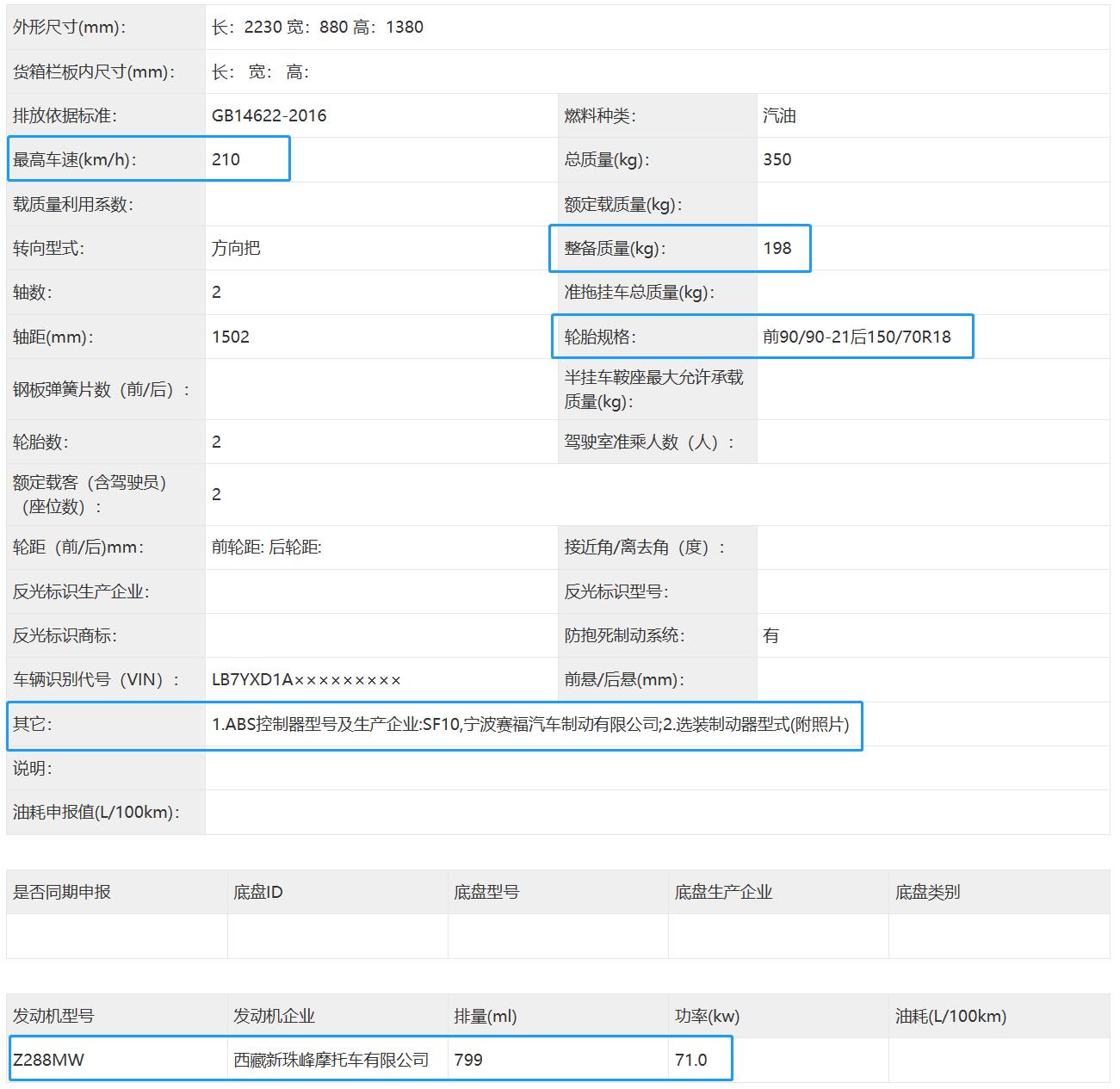Viewport: 1120px width, 1089px height.
Task: Select the 底盘ID column header
Action: pyautogui.click(x=257, y=892)
